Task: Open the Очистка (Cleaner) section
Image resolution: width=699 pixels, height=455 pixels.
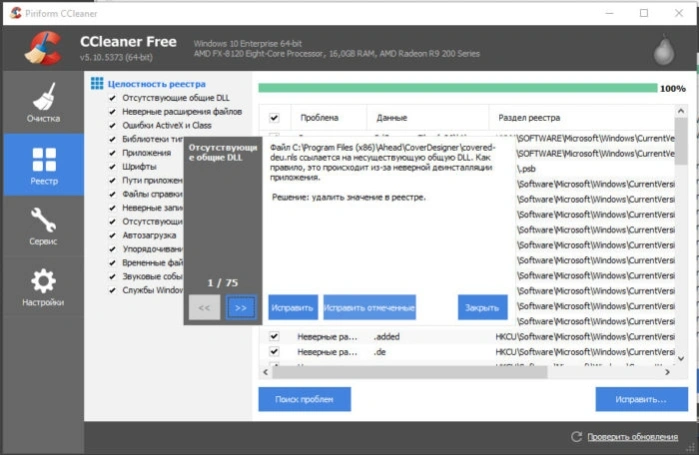Action: [43, 102]
